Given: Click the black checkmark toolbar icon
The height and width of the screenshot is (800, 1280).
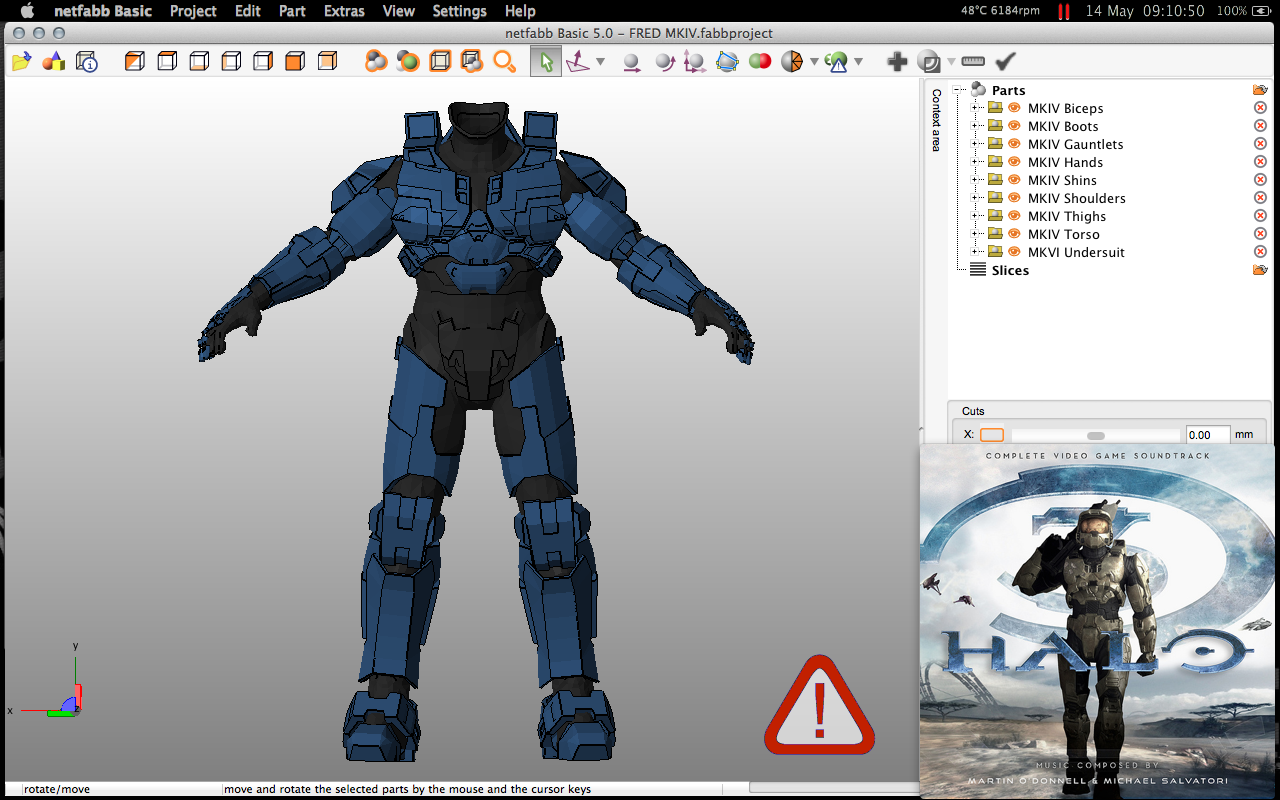Looking at the screenshot, I should click(x=1006, y=62).
